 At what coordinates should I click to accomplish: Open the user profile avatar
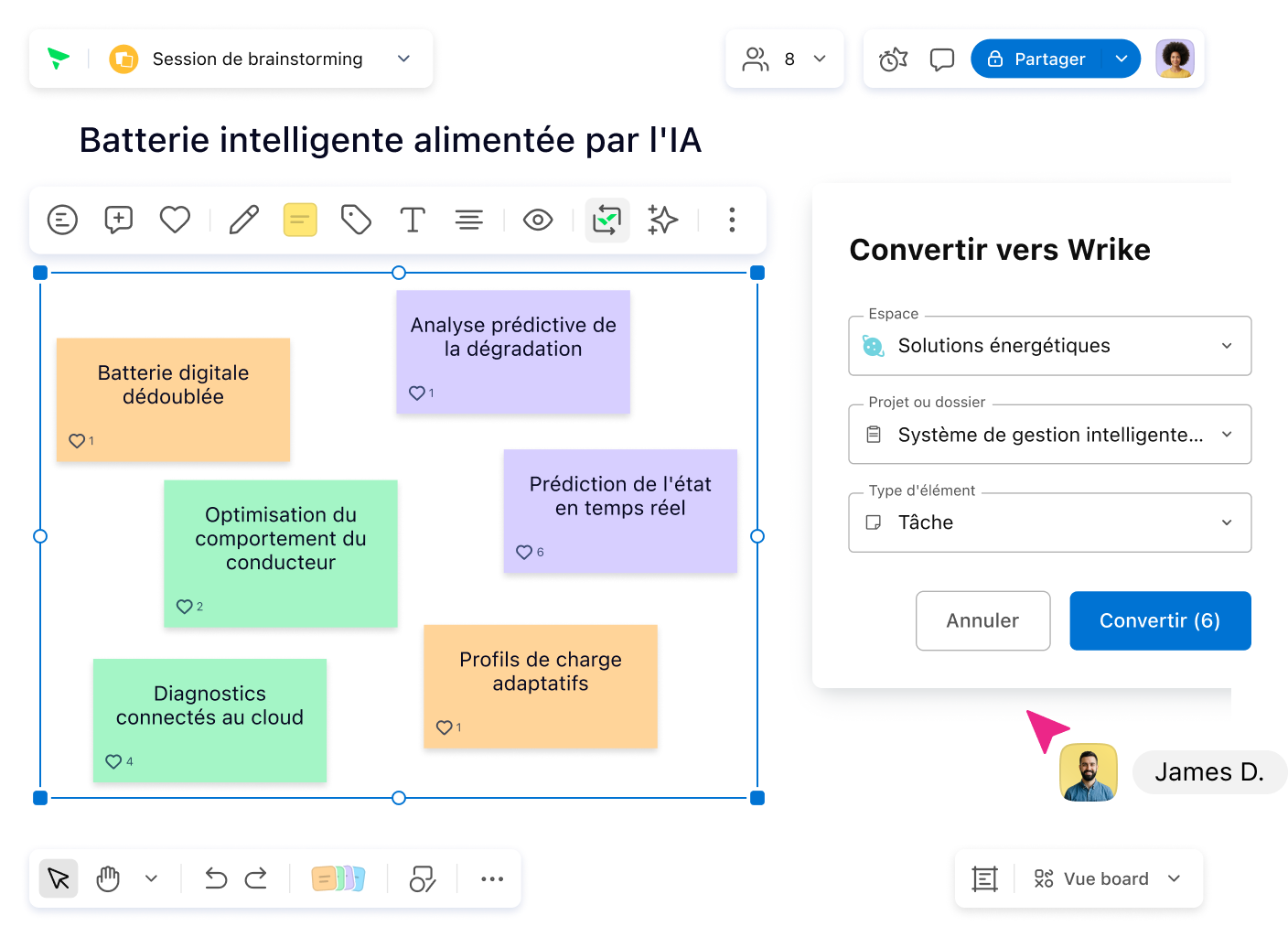click(x=1175, y=59)
